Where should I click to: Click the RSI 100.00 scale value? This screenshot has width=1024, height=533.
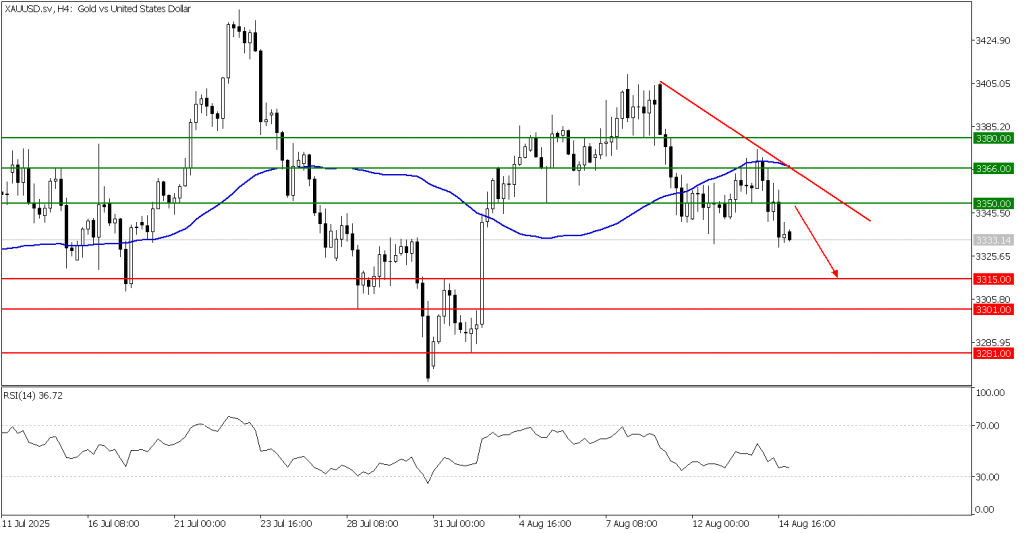click(990, 393)
